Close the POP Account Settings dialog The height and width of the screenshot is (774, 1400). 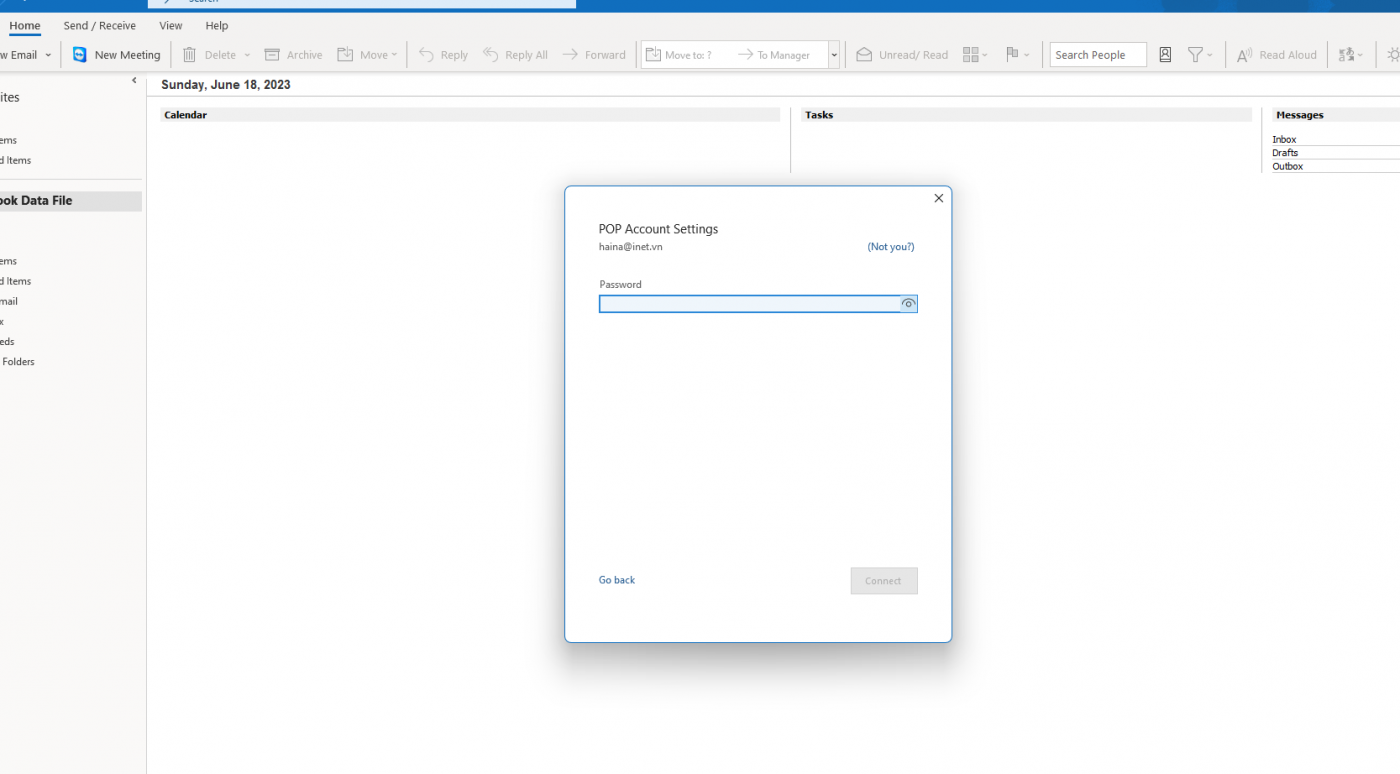pyautogui.click(x=938, y=199)
